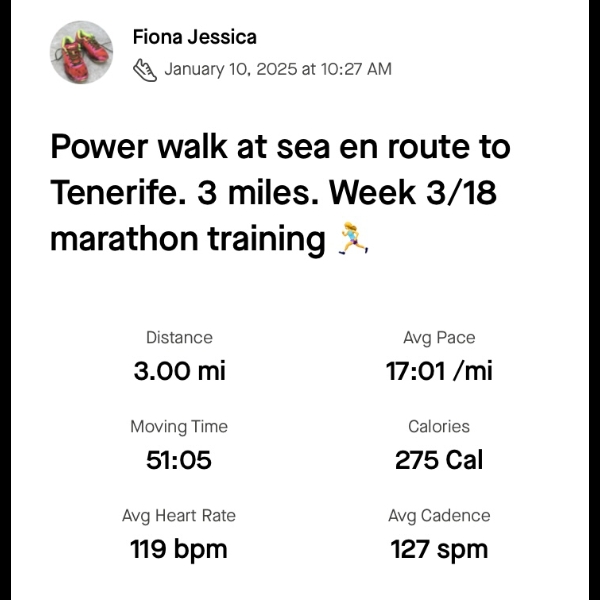Select the Calories label

coord(439,426)
